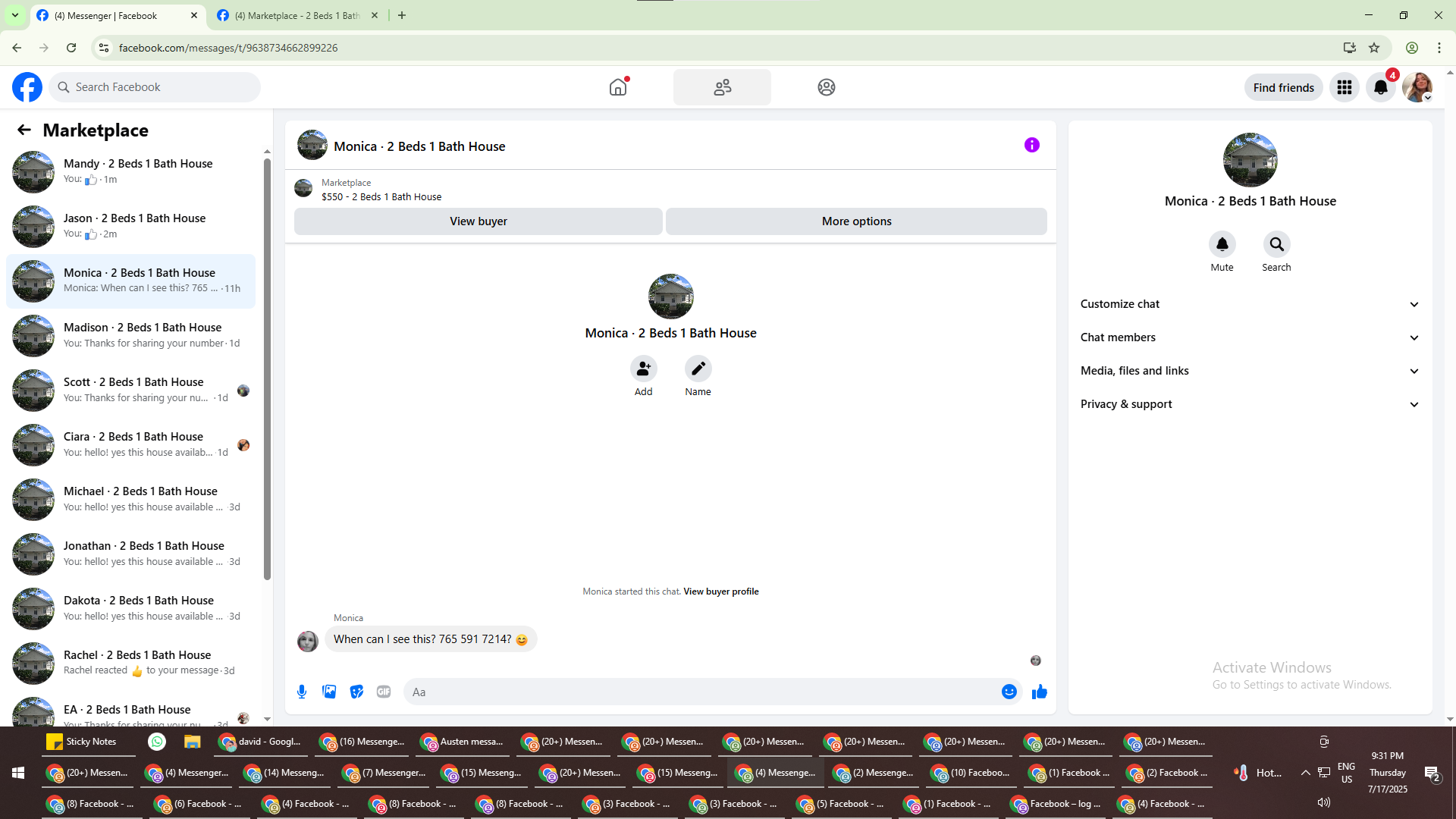This screenshot has height=819, width=1456.
Task: Open the Windows notification center
Action: 1432,773
